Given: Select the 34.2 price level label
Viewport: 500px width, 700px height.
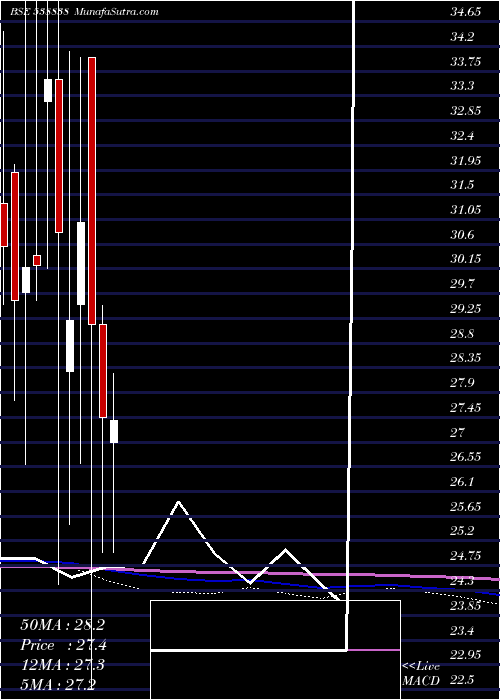Looking at the screenshot, I should tap(463, 37).
